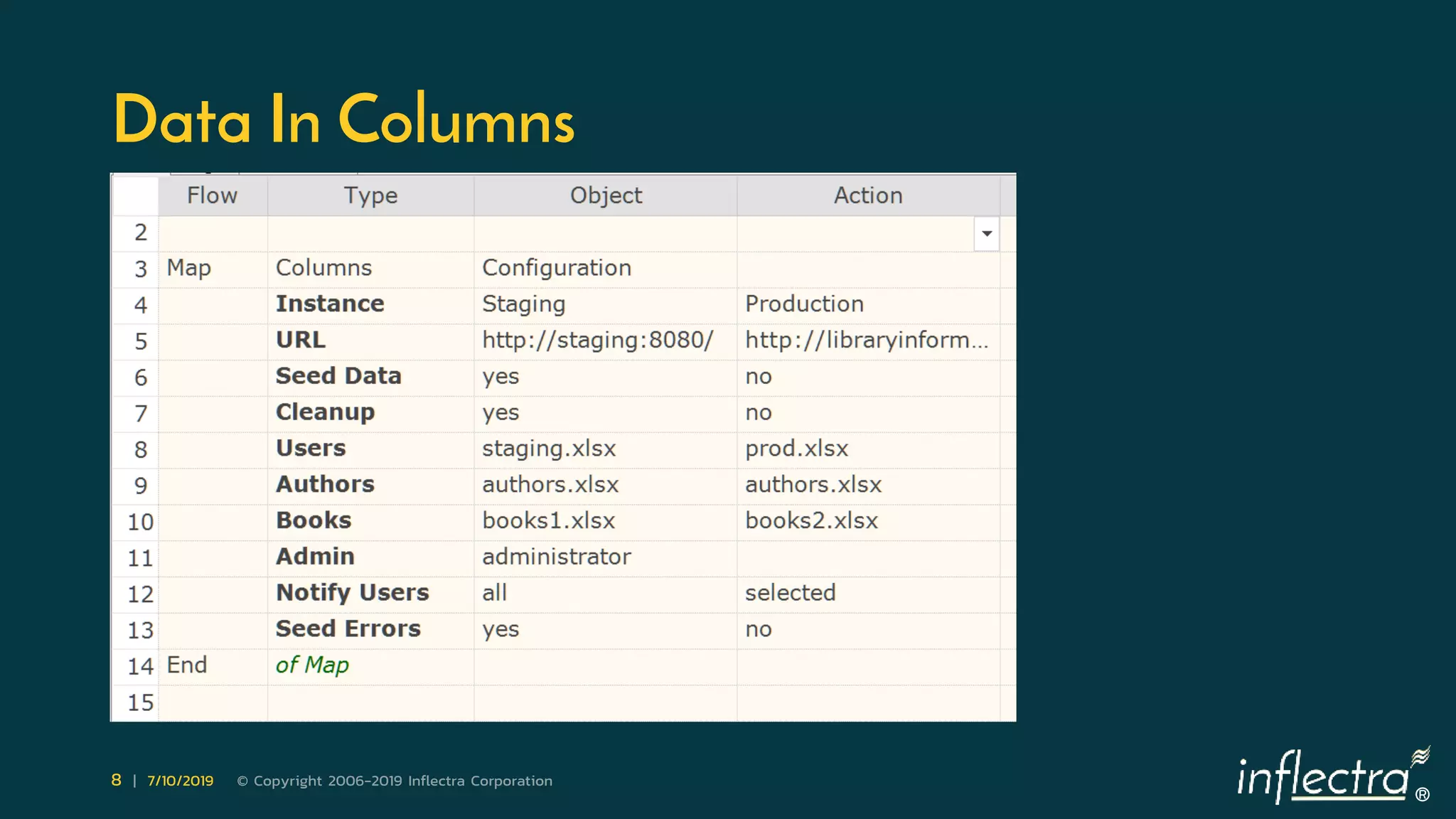Select the bold 'Admin' cell
Screen dimensions: 1456x819
tap(370, 559)
